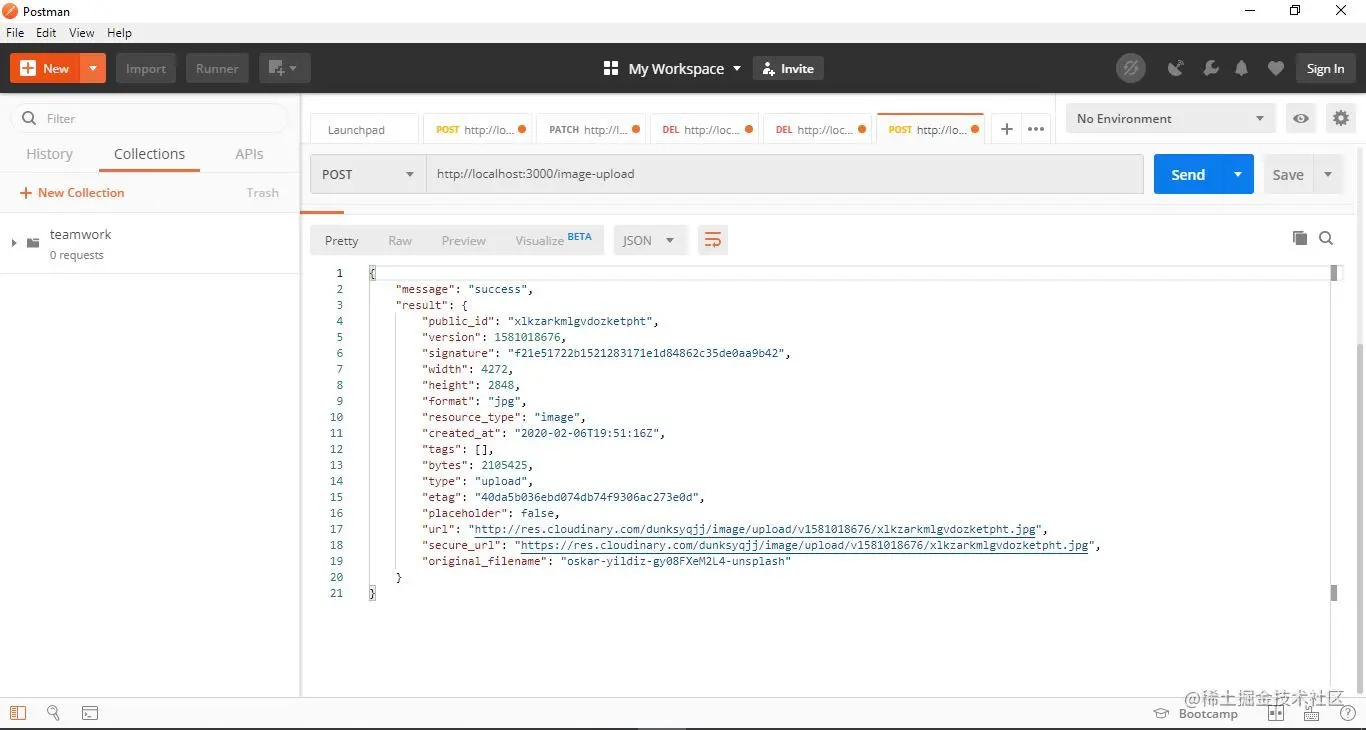The image size is (1366, 730).
Task: Click Sign In
Action: pos(1325,68)
